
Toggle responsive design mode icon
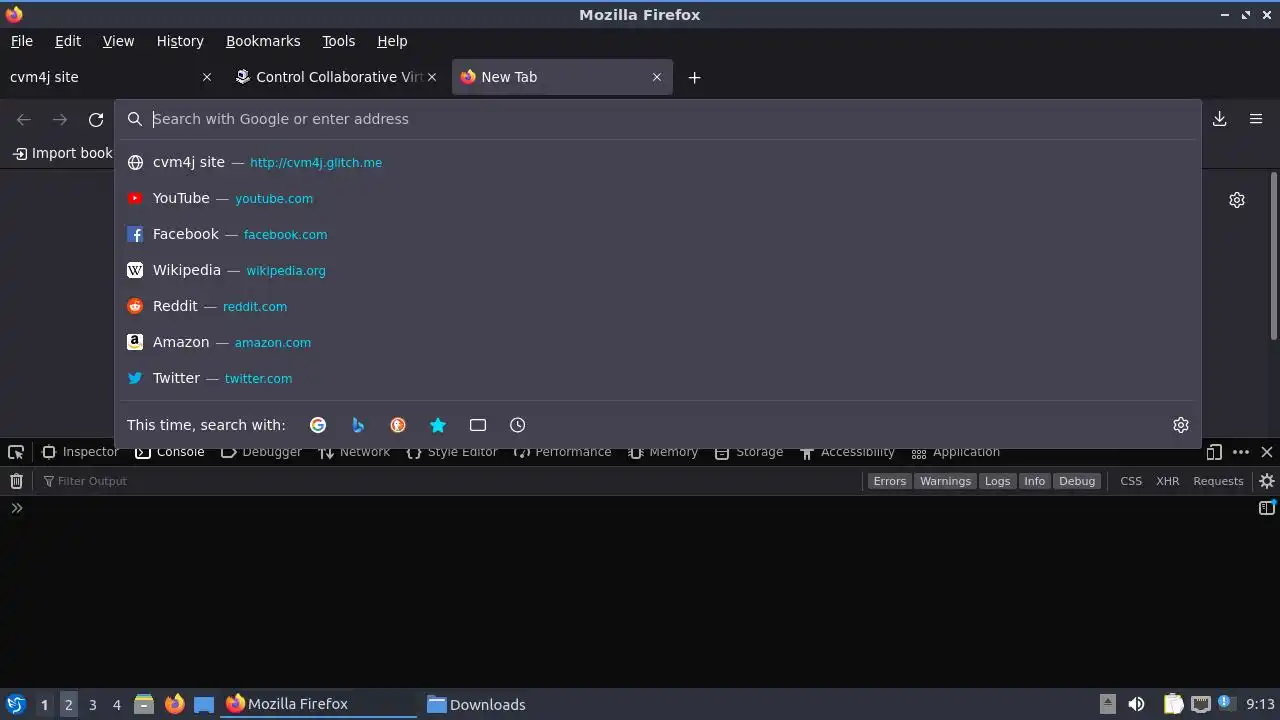1214,452
